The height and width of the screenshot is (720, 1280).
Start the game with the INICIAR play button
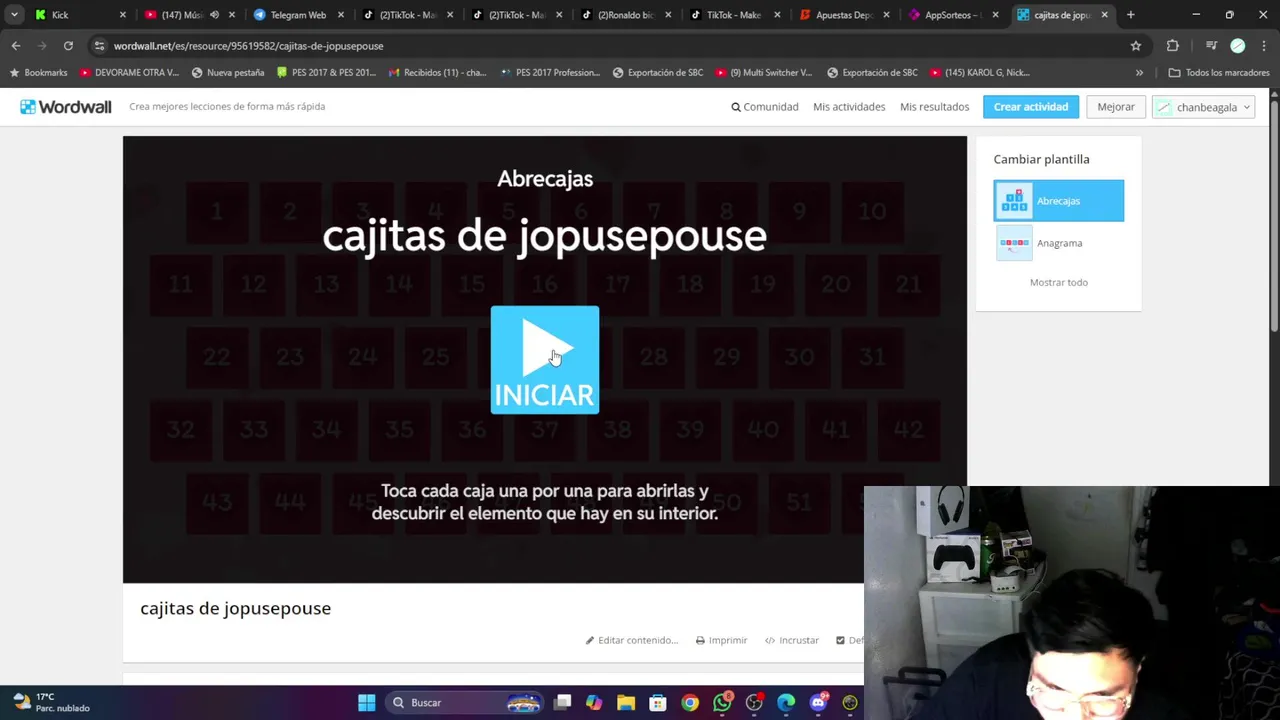coord(545,360)
